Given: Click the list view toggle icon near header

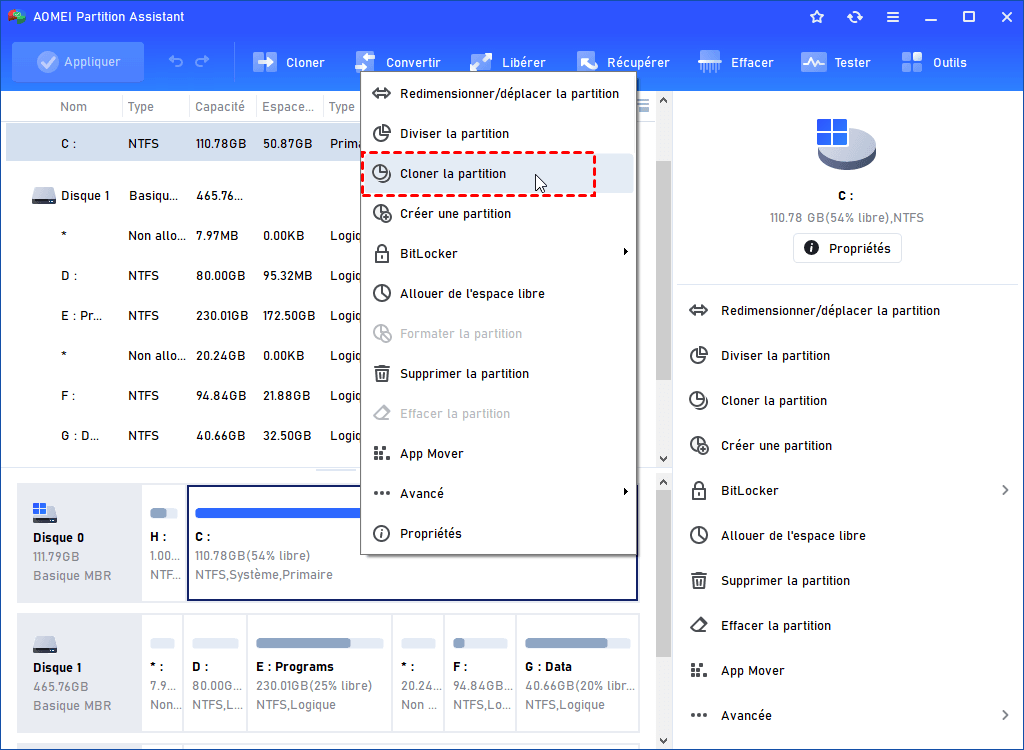Looking at the screenshot, I should [x=643, y=106].
